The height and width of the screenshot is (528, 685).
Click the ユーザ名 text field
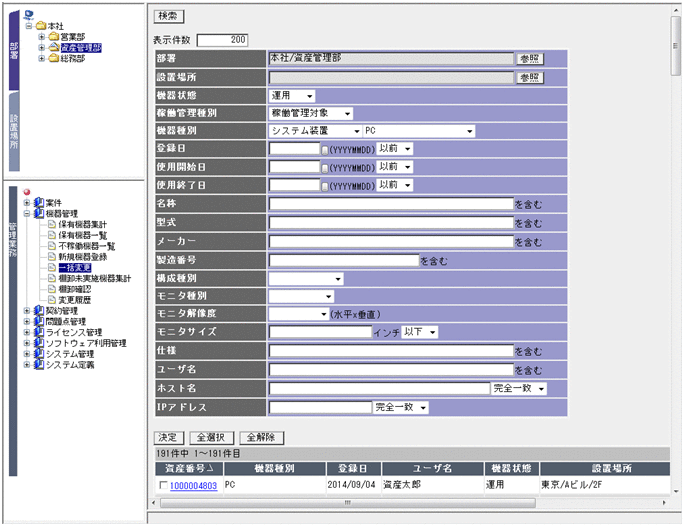tap(391, 370)
